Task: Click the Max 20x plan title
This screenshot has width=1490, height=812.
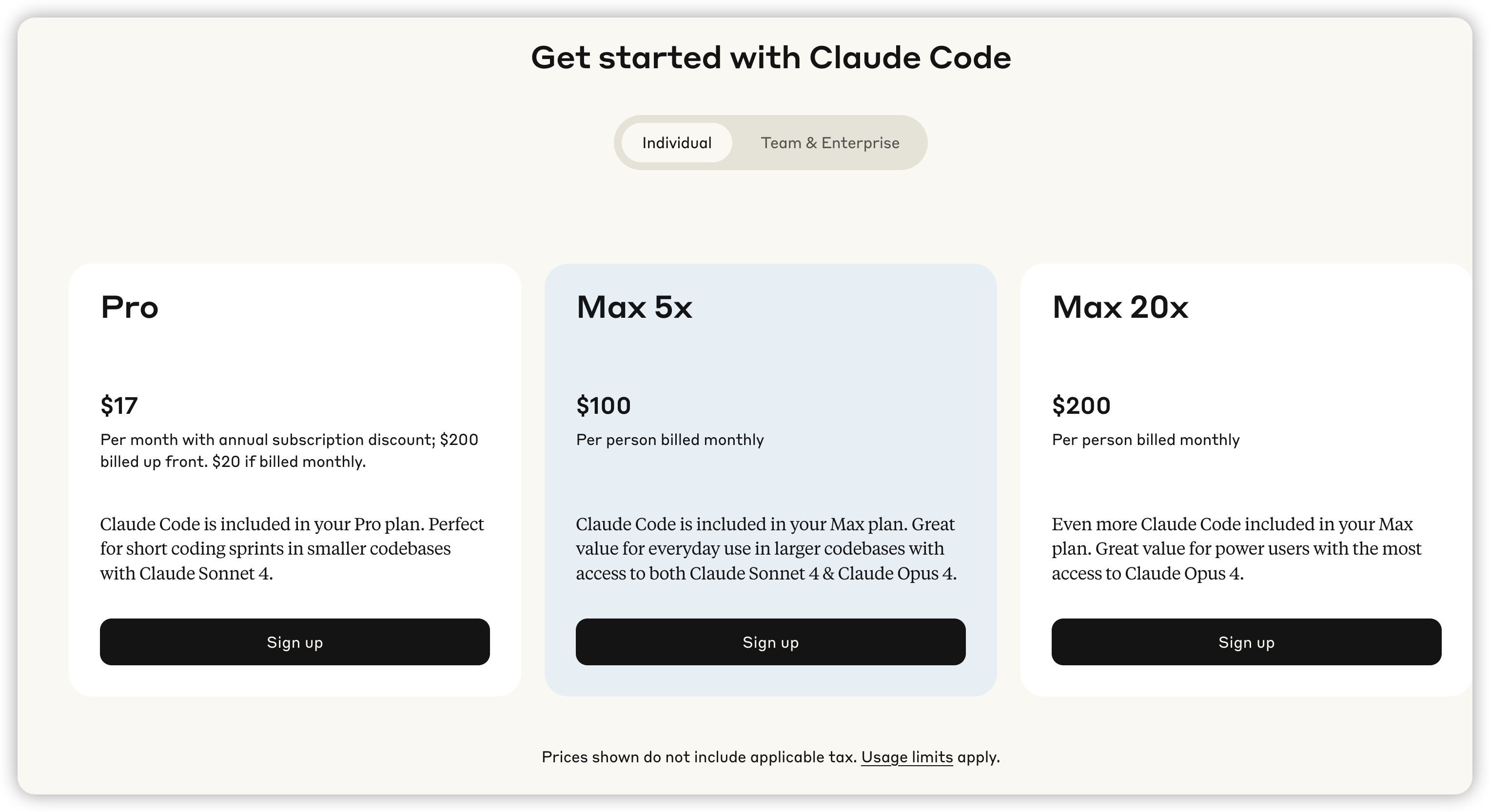Action: pos(1120,307)
